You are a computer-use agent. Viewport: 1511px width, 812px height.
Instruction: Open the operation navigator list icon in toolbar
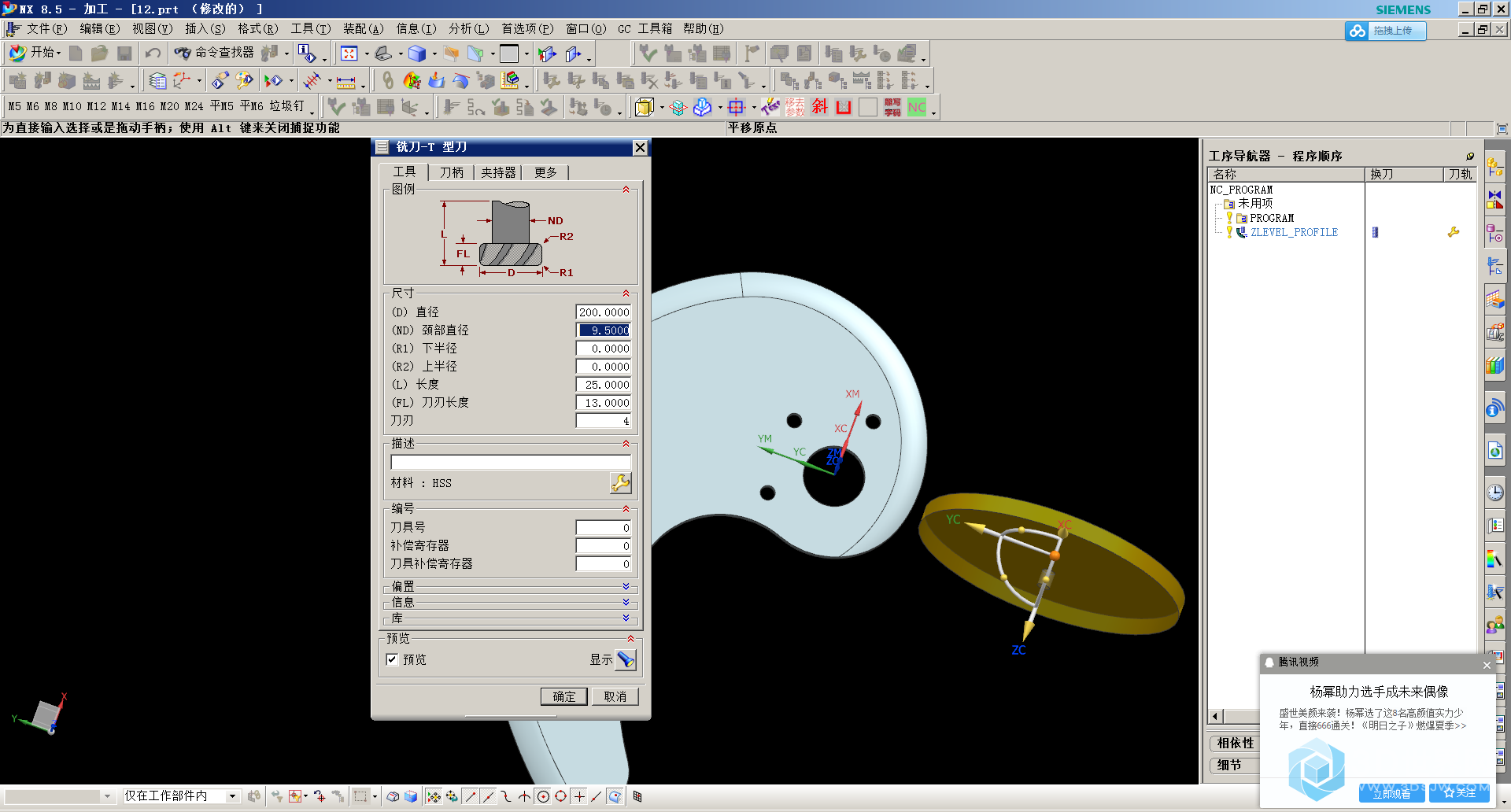pyautogui.click(x=157, y=80)
